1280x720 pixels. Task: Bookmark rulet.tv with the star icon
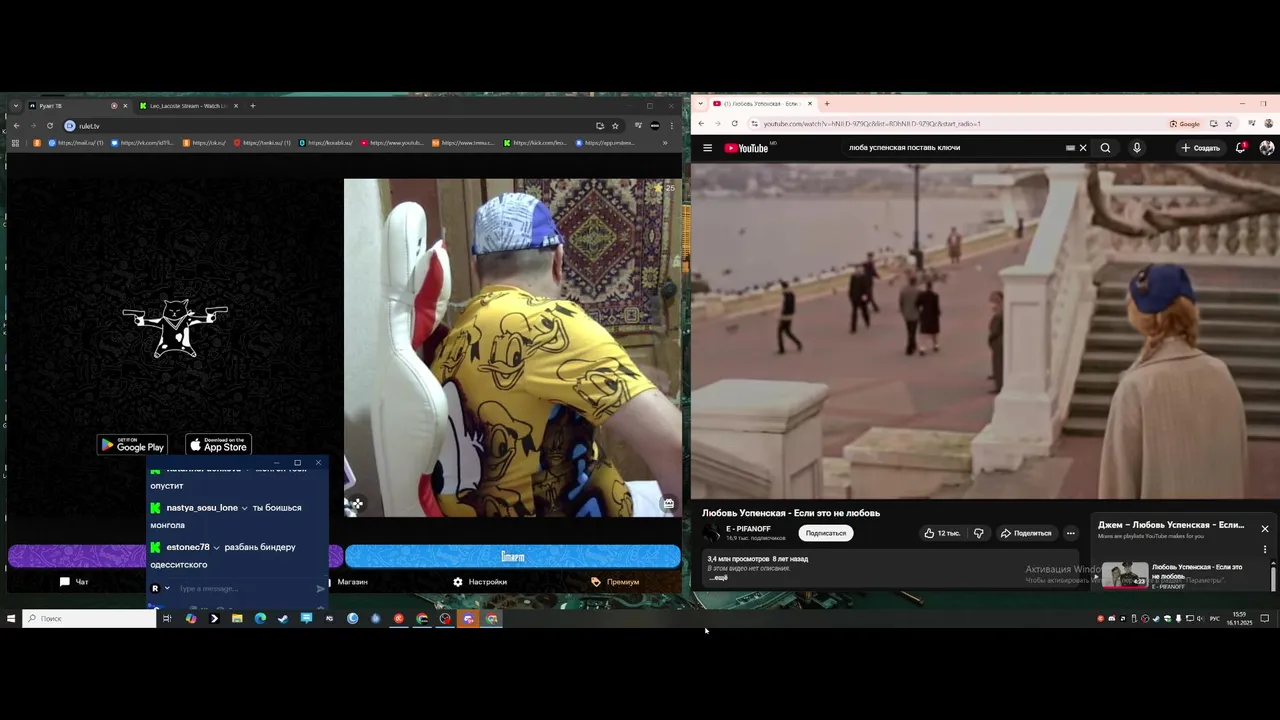pos(615,126)
